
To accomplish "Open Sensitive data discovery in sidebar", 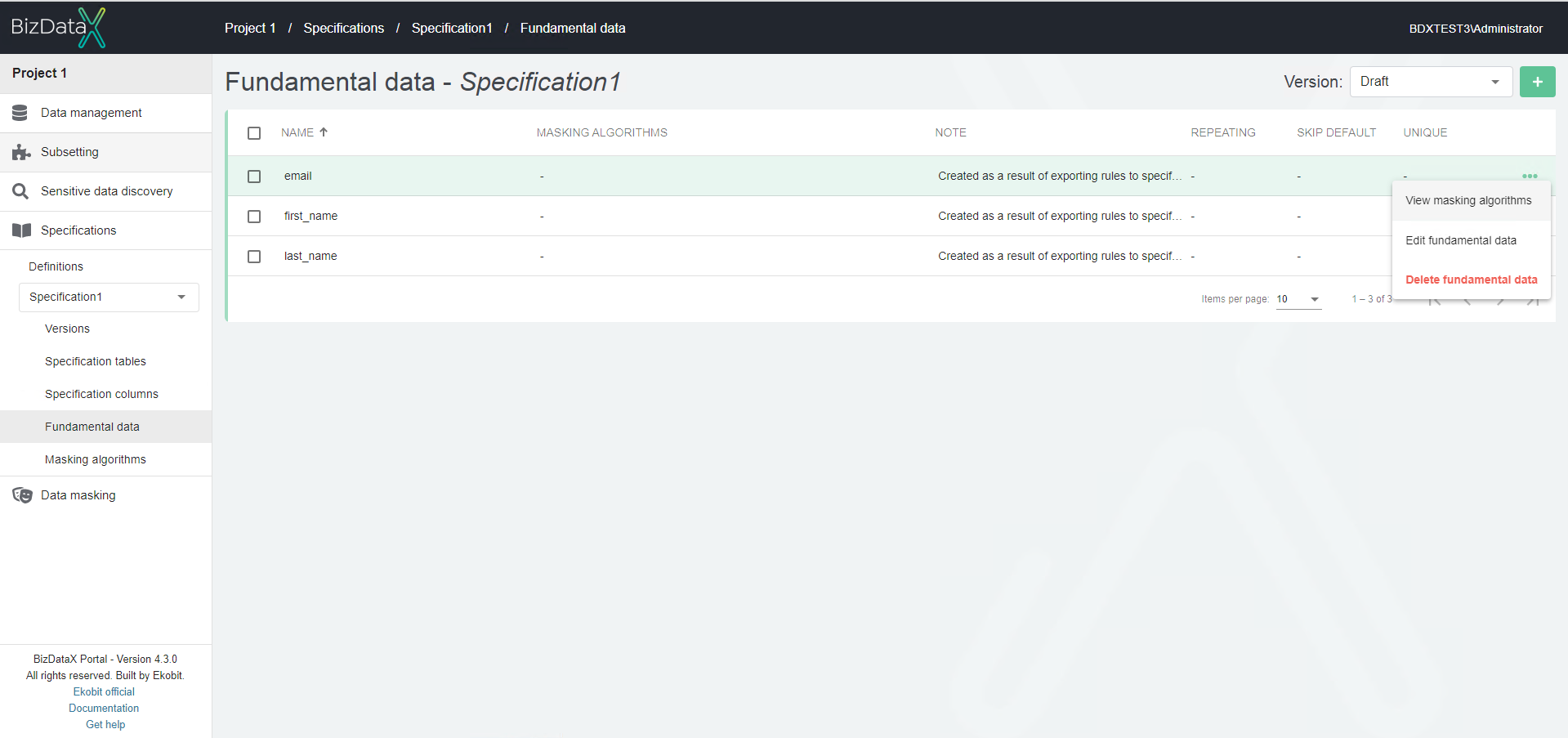I will coord(105,191).
